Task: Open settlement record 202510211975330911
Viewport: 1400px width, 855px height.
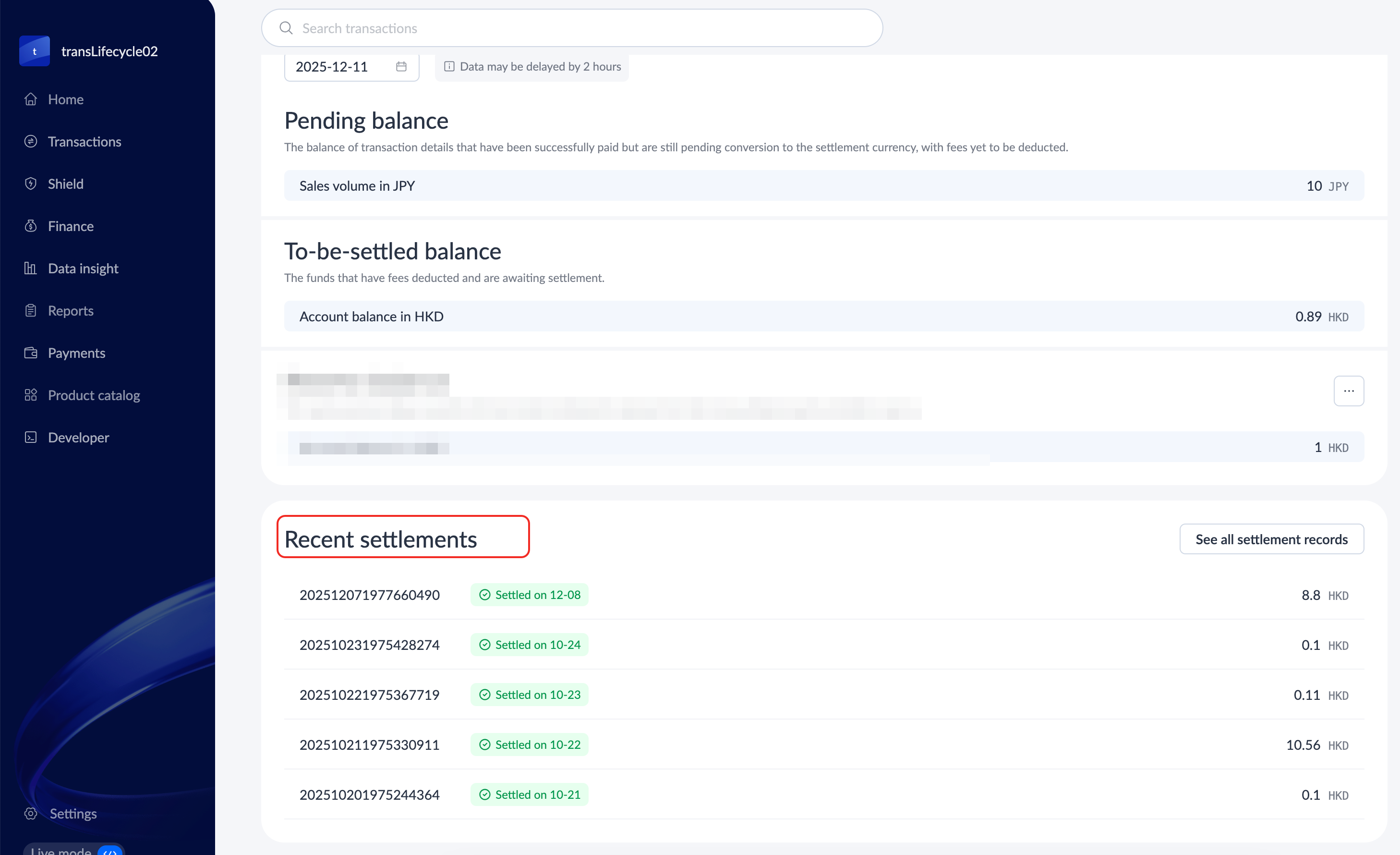Action: [369, 745]
